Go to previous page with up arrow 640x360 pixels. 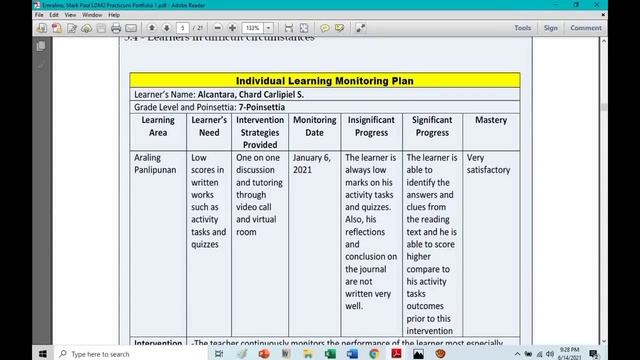pos(152,28)
